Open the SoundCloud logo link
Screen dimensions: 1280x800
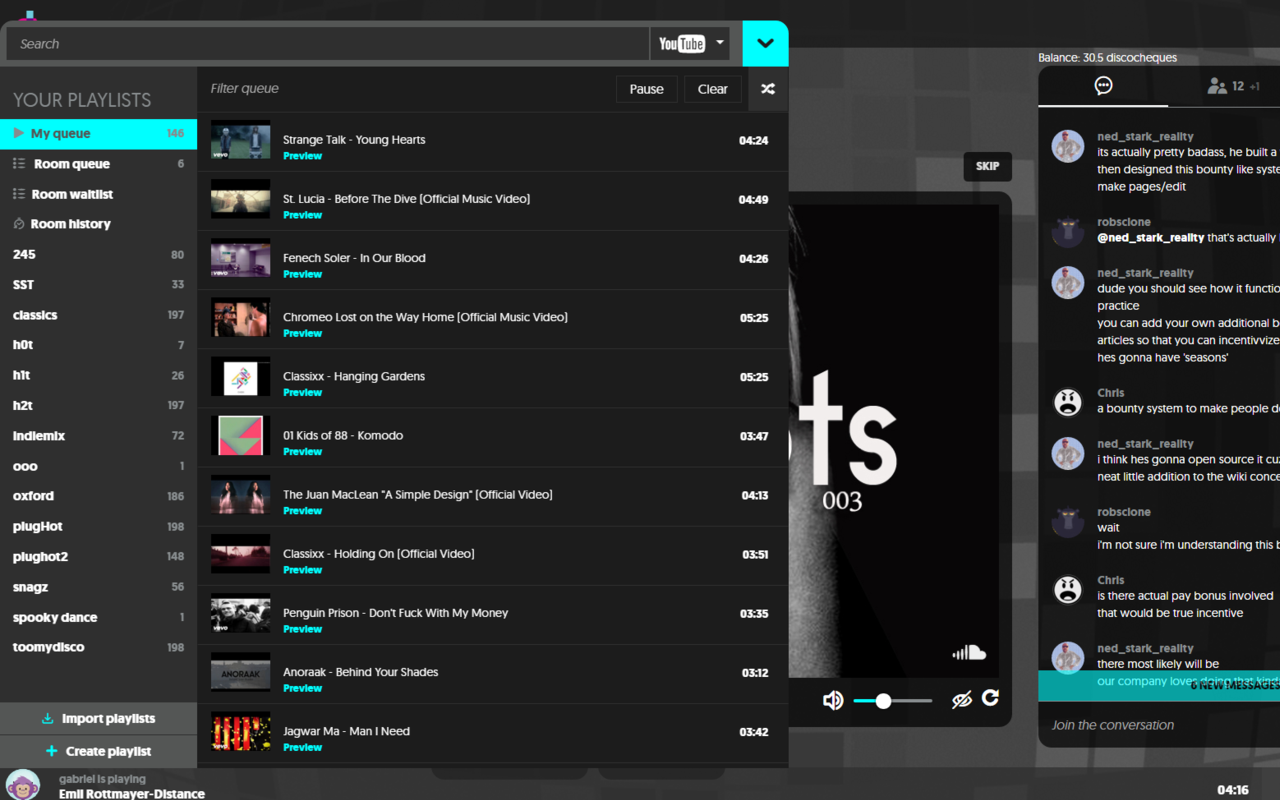pyautogui.click(x=969, y=653)
